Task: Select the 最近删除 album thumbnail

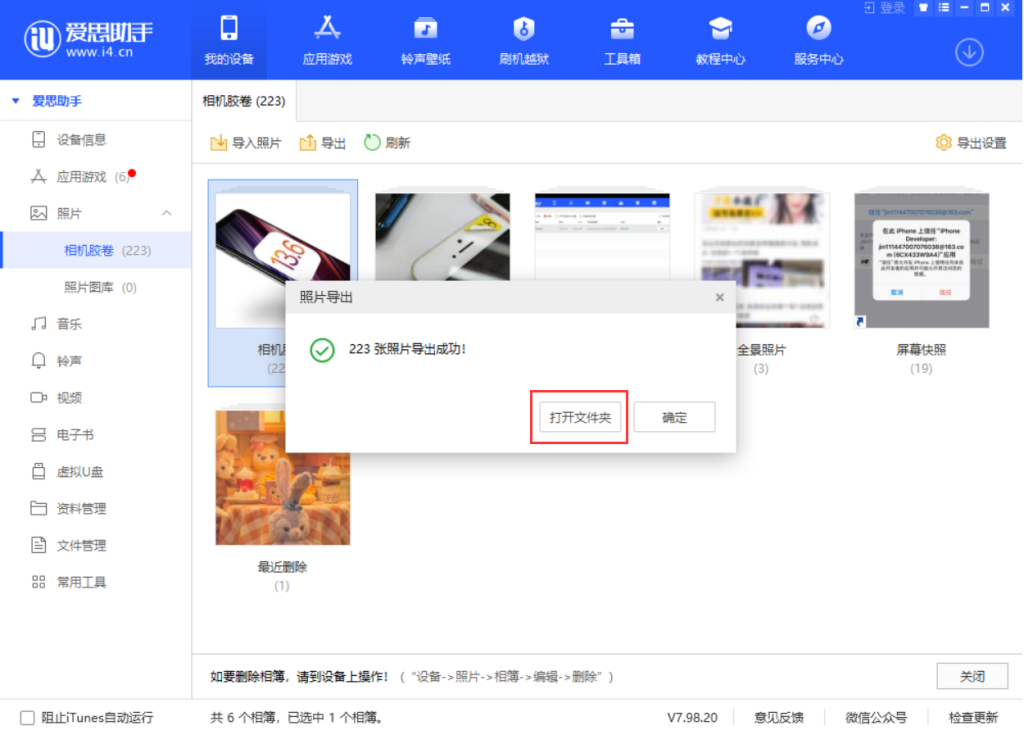Action: [282, 478]
